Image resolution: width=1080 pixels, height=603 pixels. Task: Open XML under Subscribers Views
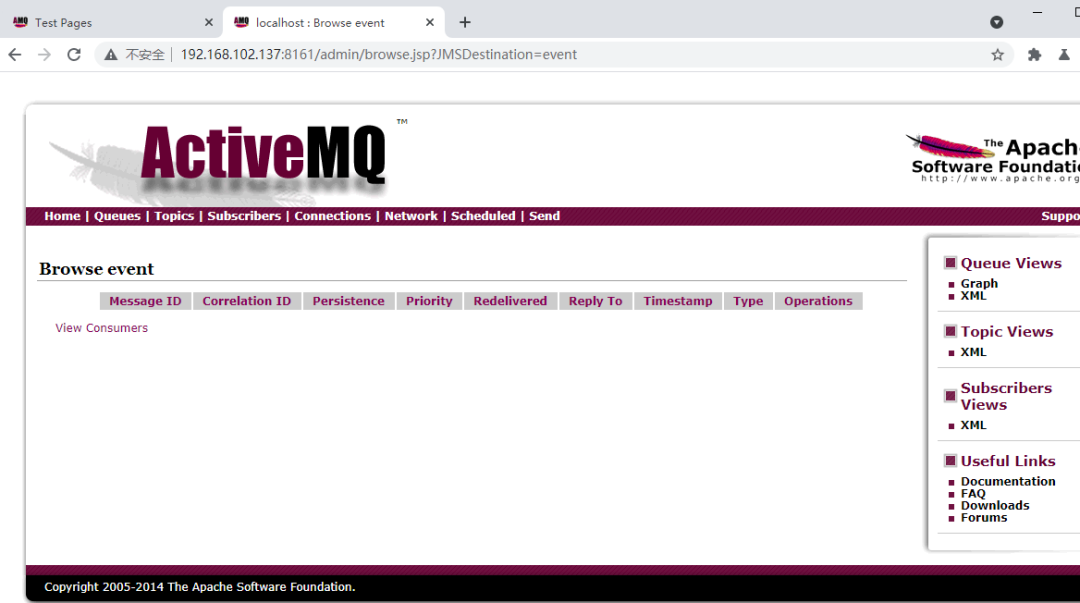973,425
